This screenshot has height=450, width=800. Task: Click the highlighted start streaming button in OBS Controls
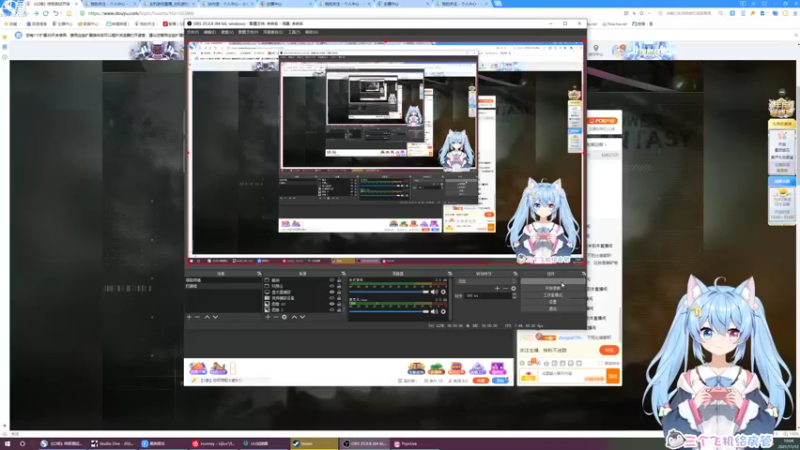(x=553, y=281)
